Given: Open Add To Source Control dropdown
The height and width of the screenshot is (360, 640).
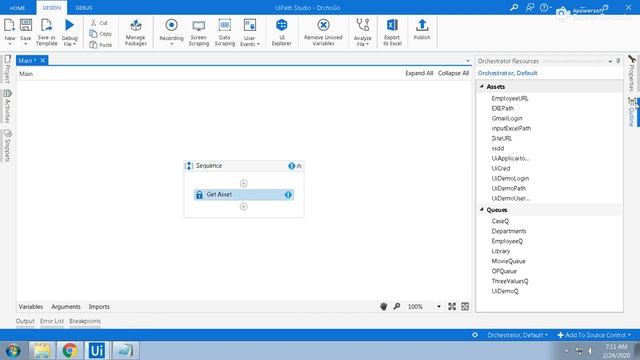Looking at the screenshot, I should point(594,335).
